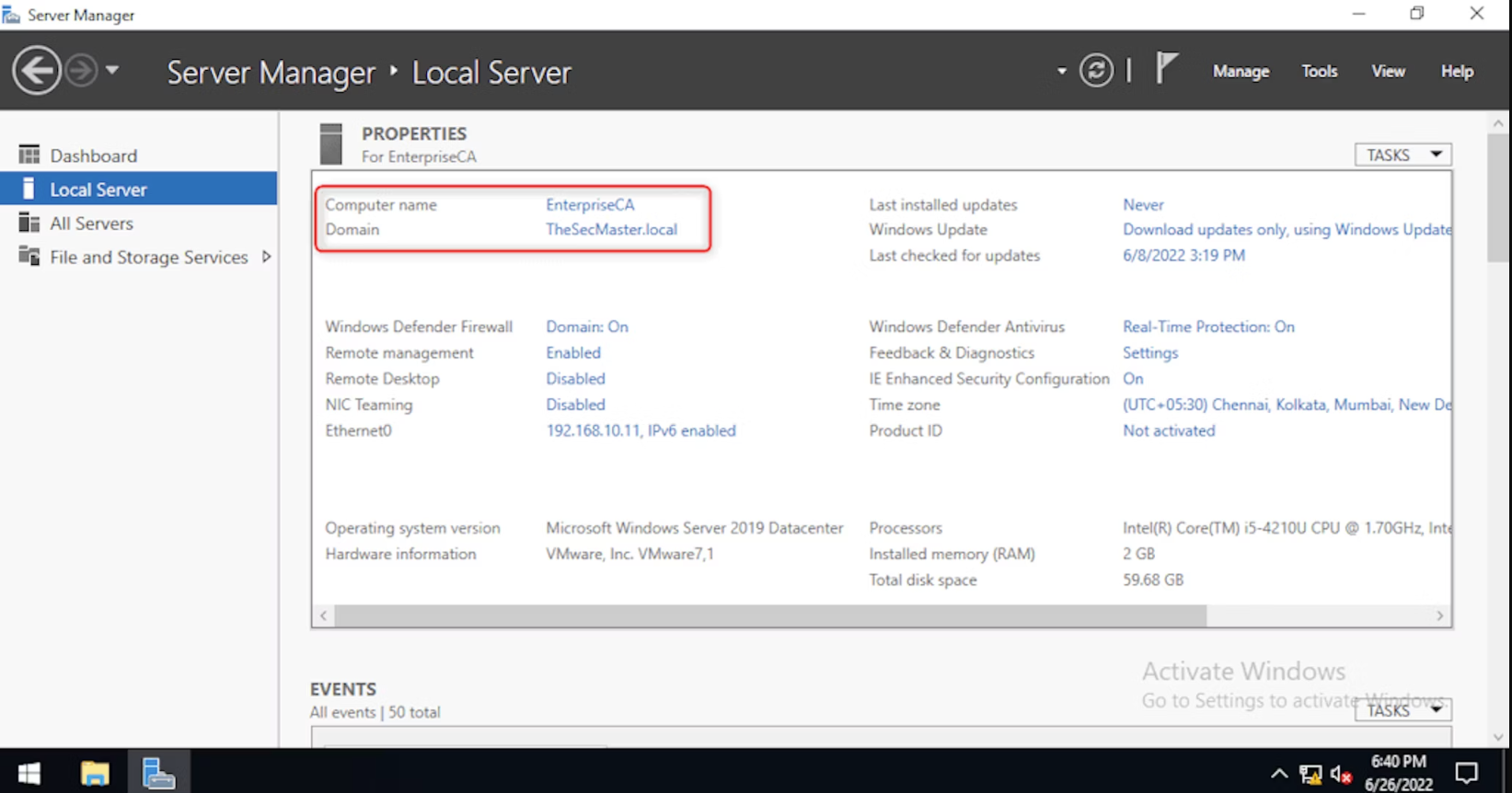
Task: Open the Manage menu
Action: coord(1241,71)
